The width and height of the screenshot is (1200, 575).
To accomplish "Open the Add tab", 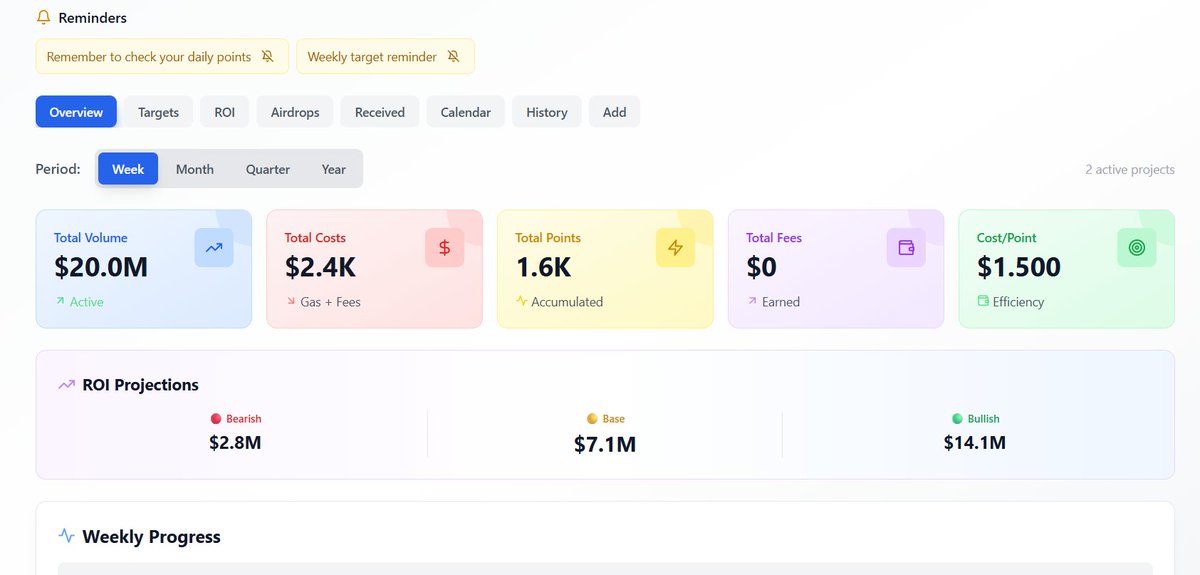I will click(615, 112).
